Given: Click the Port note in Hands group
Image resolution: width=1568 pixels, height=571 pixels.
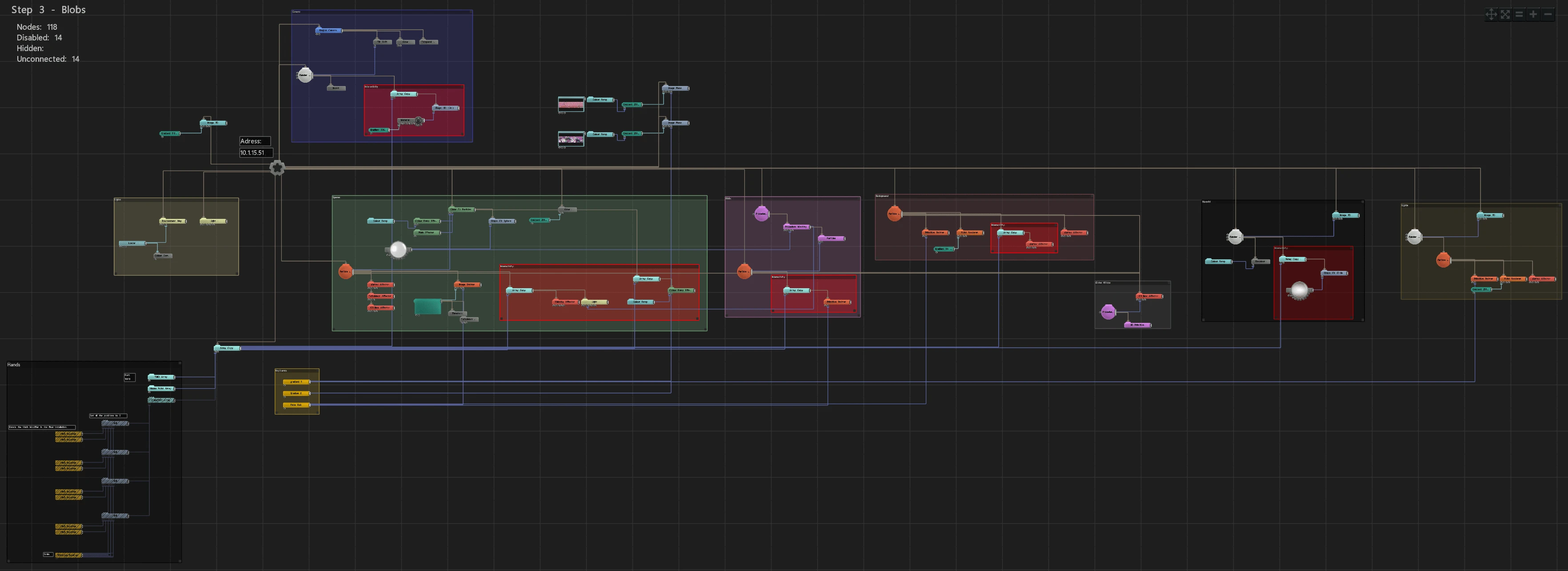Looking at the screenshot, I should point(130,377).
